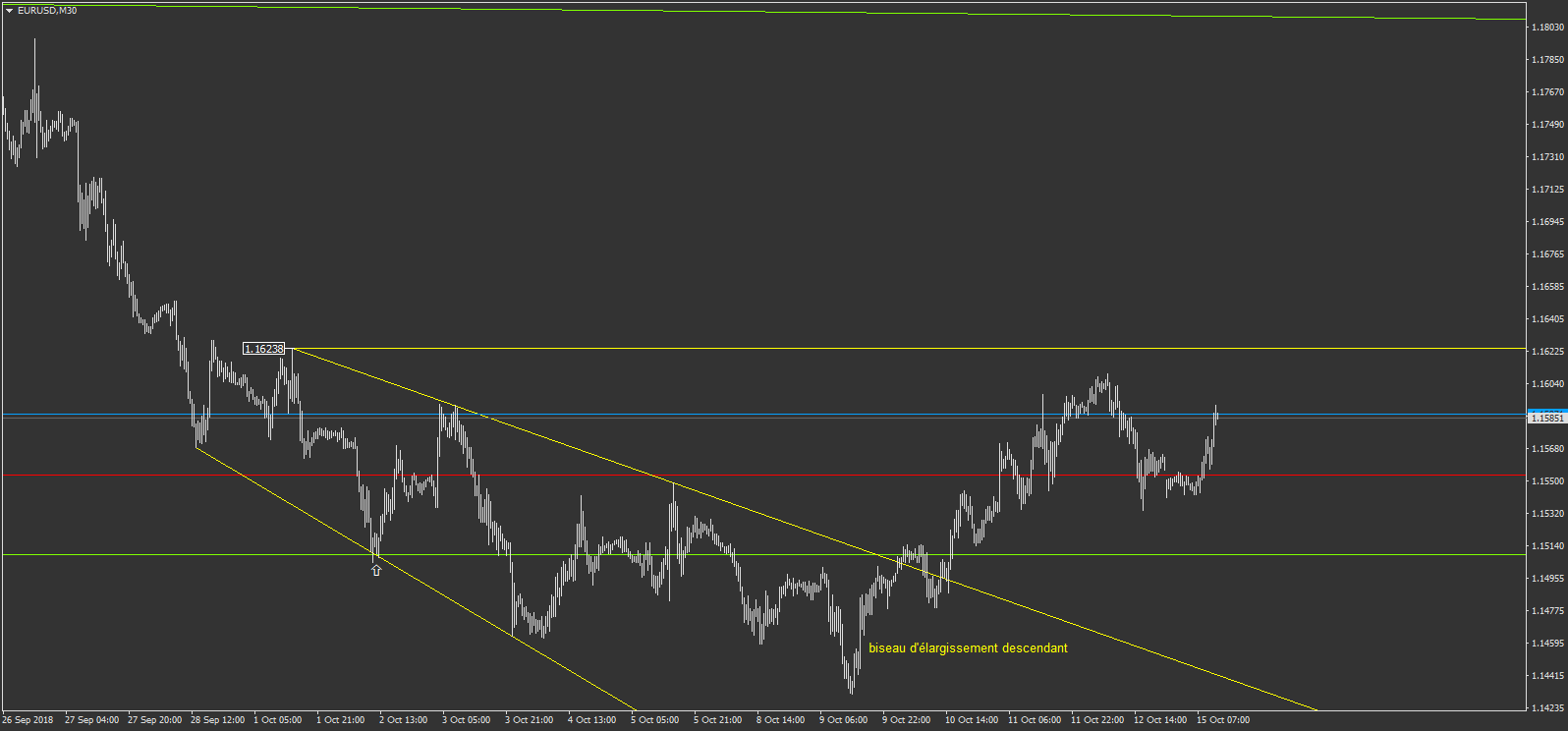Click price axis value 1.17125
This screenshot has width=1568, height=731.
pos(1547,190)
